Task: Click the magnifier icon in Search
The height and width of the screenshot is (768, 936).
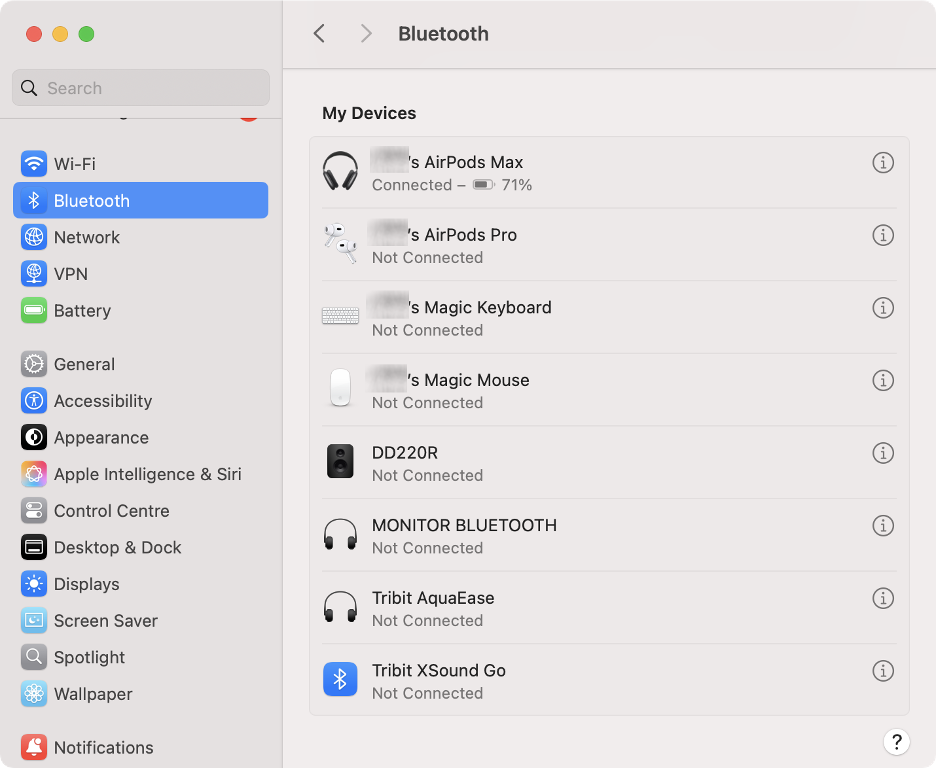Action: 29,88
